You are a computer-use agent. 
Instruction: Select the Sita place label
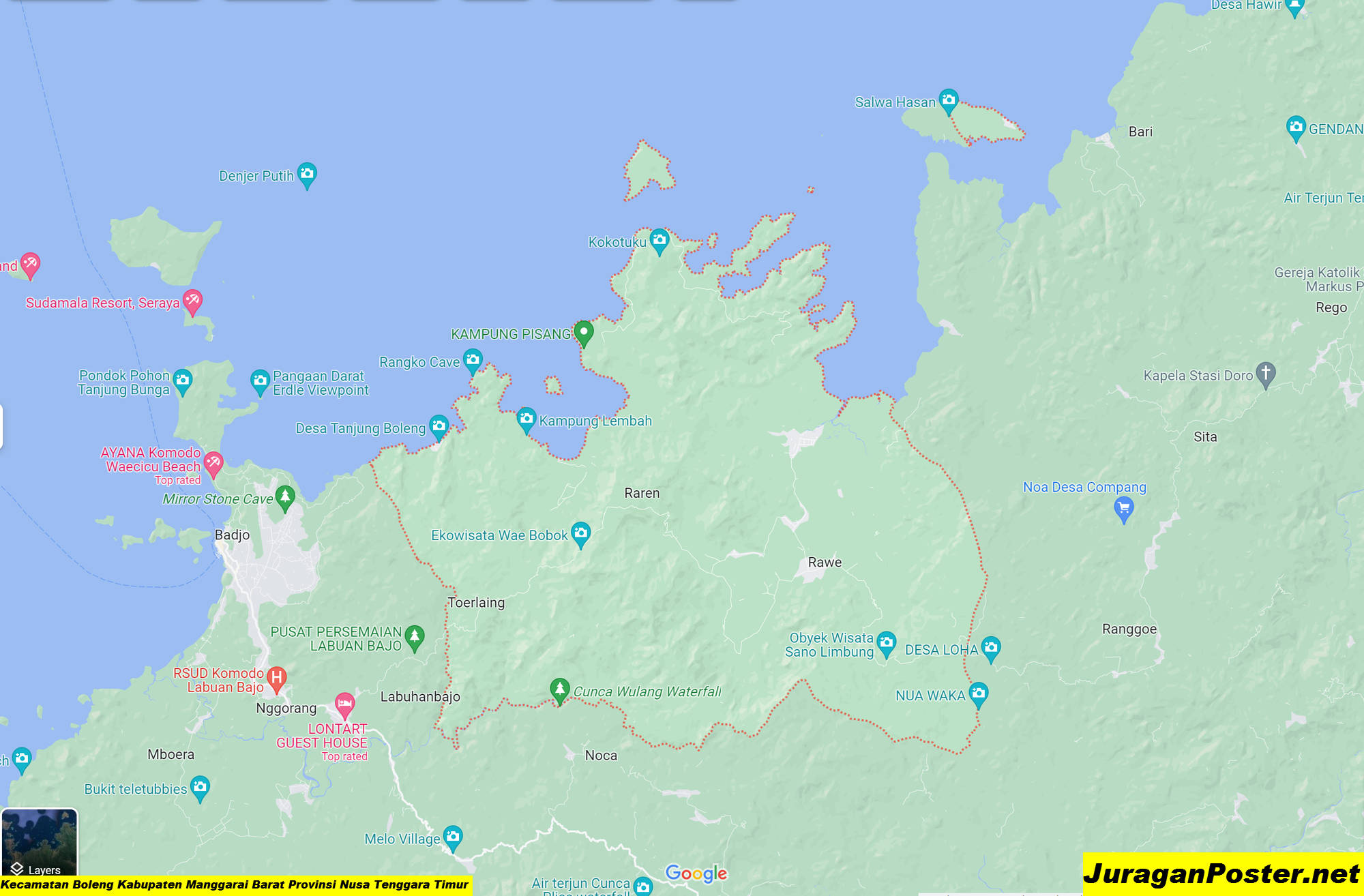coord(1205,437)
